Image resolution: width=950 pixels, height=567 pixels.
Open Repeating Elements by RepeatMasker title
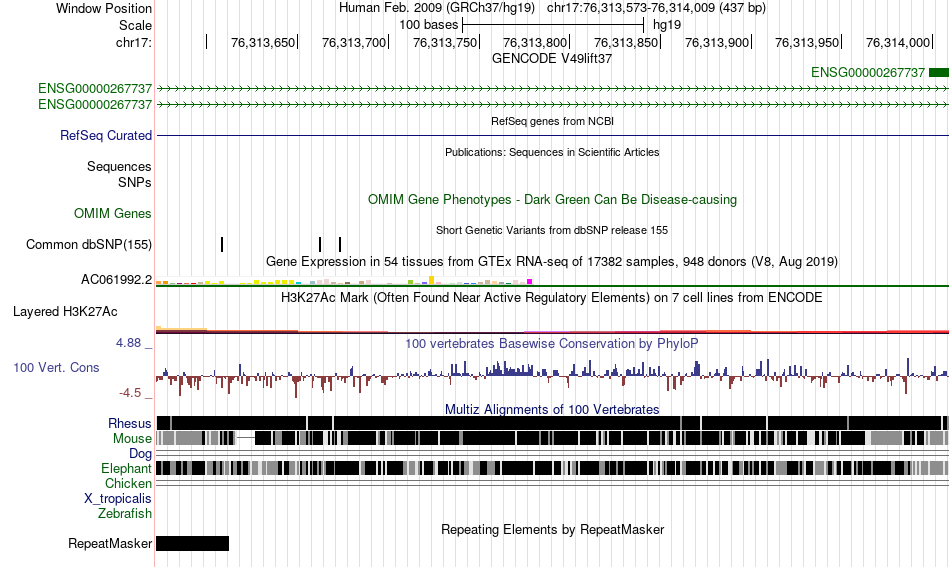[553, 529]
